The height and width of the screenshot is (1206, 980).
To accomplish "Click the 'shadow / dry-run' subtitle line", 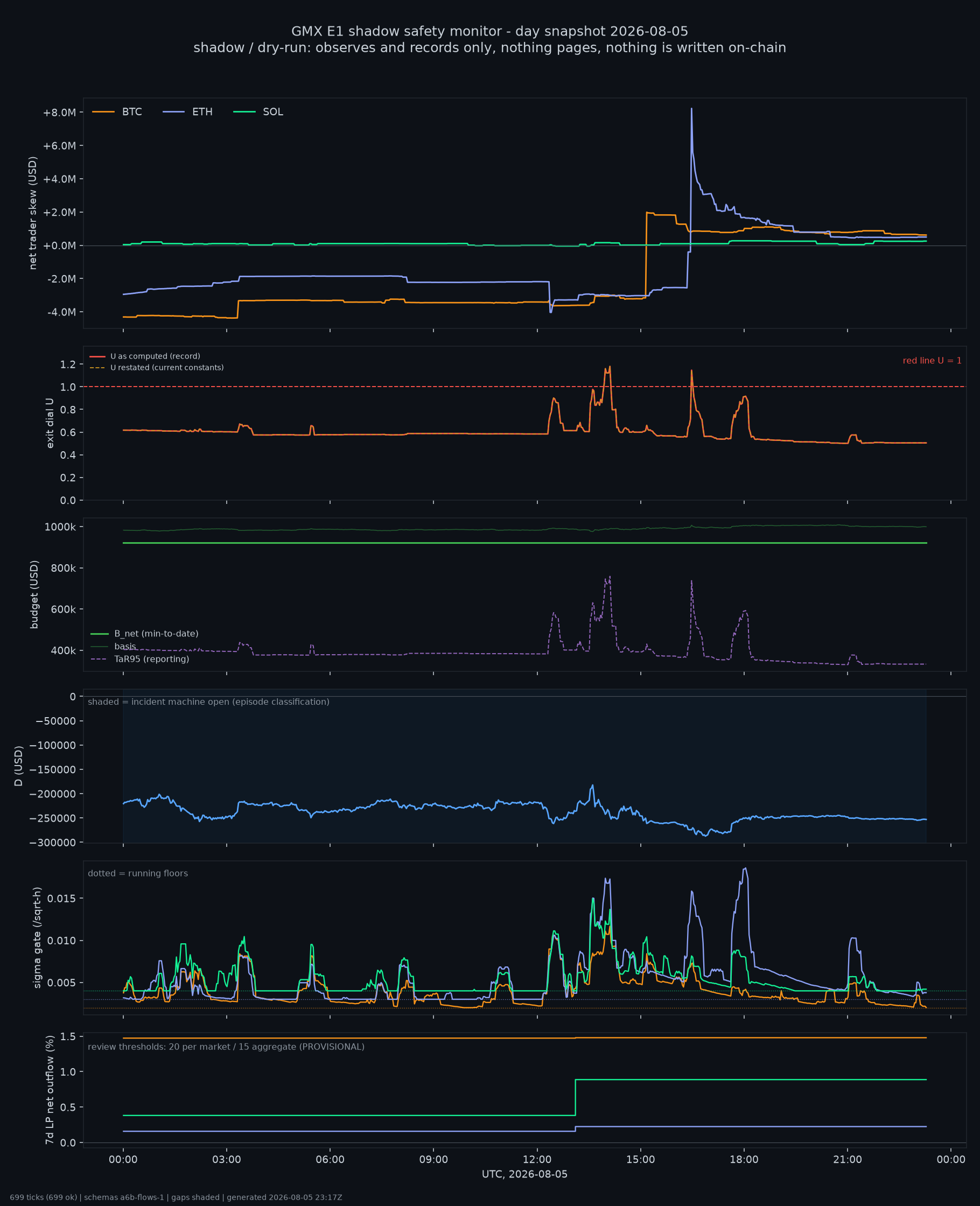I will click(489, 47).
